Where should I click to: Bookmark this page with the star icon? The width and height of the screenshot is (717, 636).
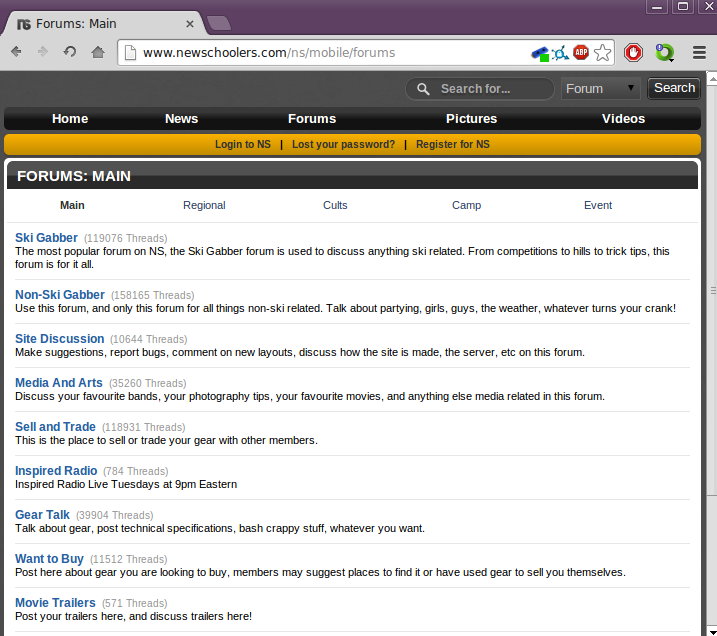click(602, 53)
